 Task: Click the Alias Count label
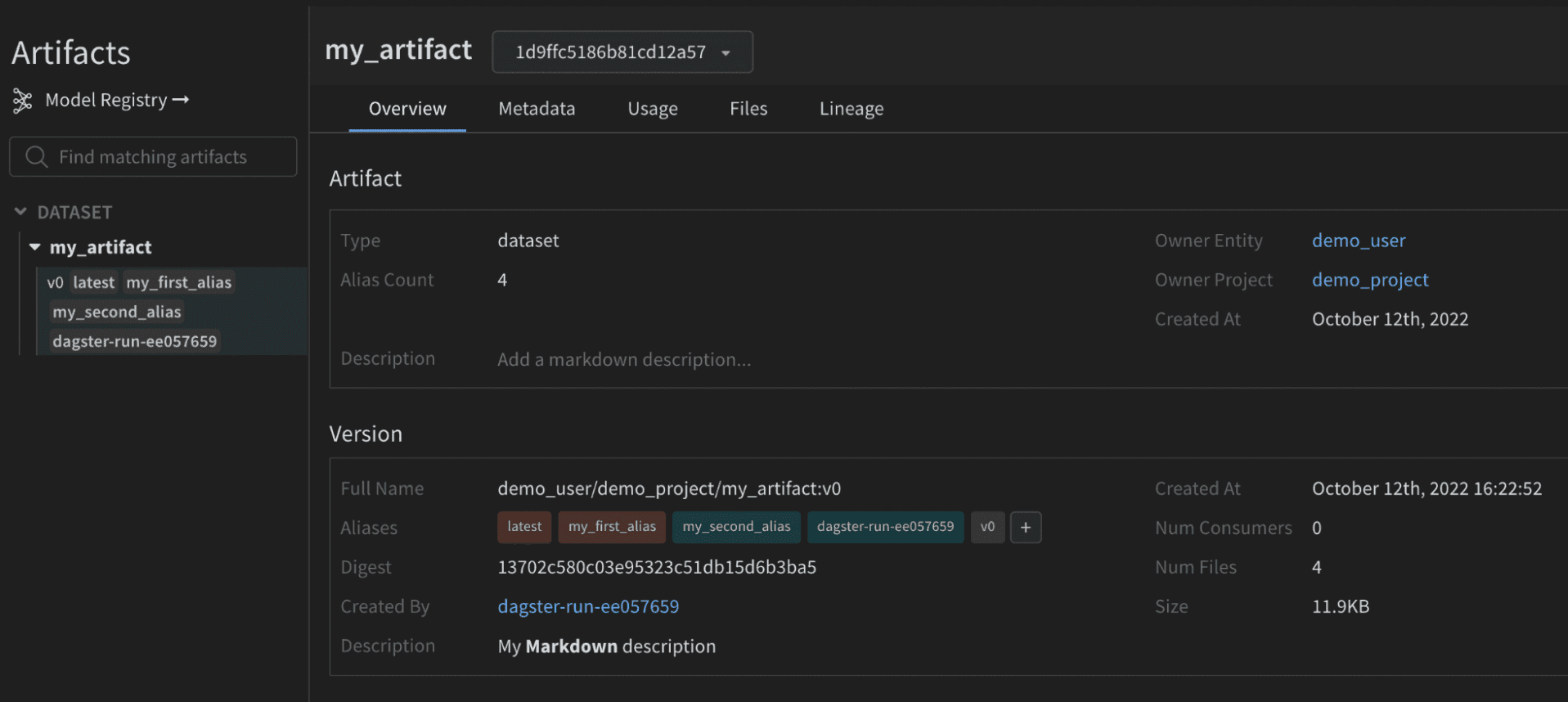pos(387,280)
